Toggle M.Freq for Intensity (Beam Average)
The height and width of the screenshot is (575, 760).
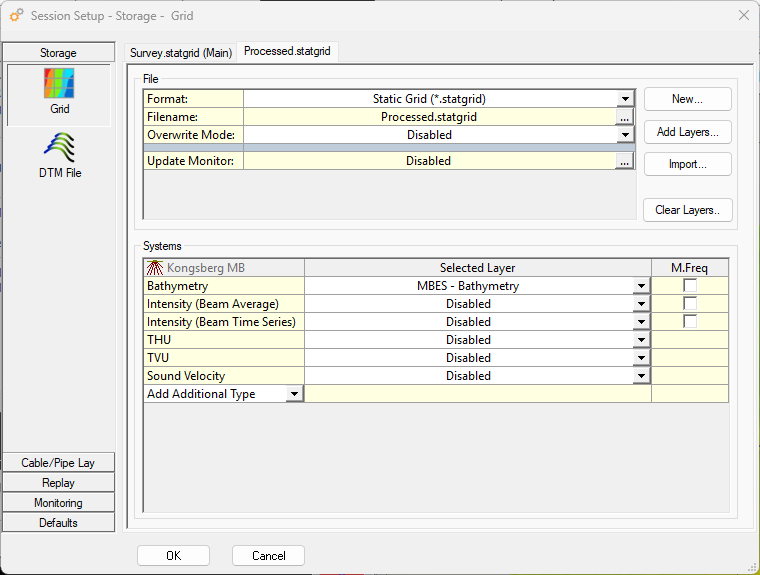click(x=690, y=304)
